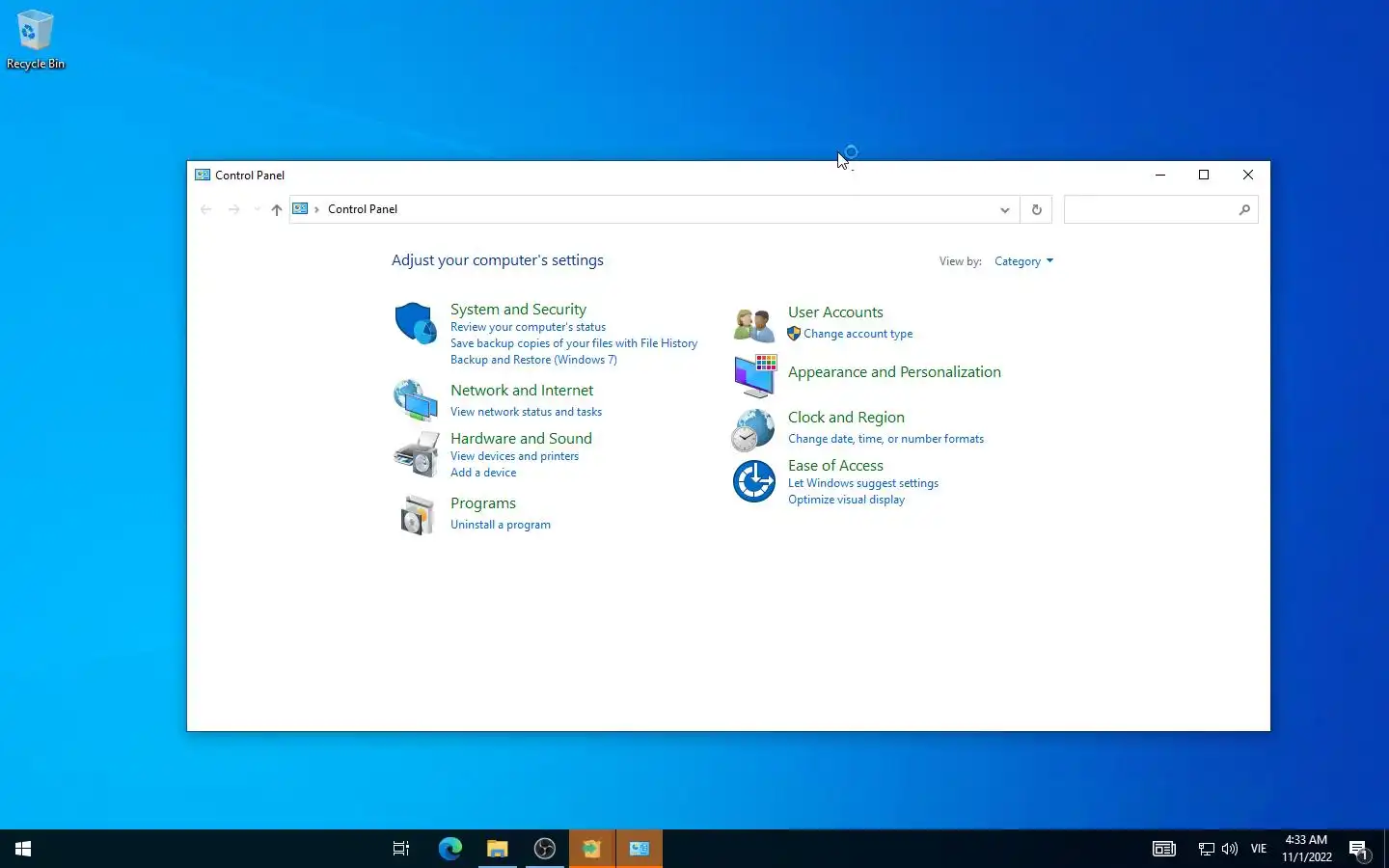Image resolution: width=1389 pixels, height=868 pixels.
Task: Open the Hardware and Sound printer icon
Action: [x=416, y=453]
